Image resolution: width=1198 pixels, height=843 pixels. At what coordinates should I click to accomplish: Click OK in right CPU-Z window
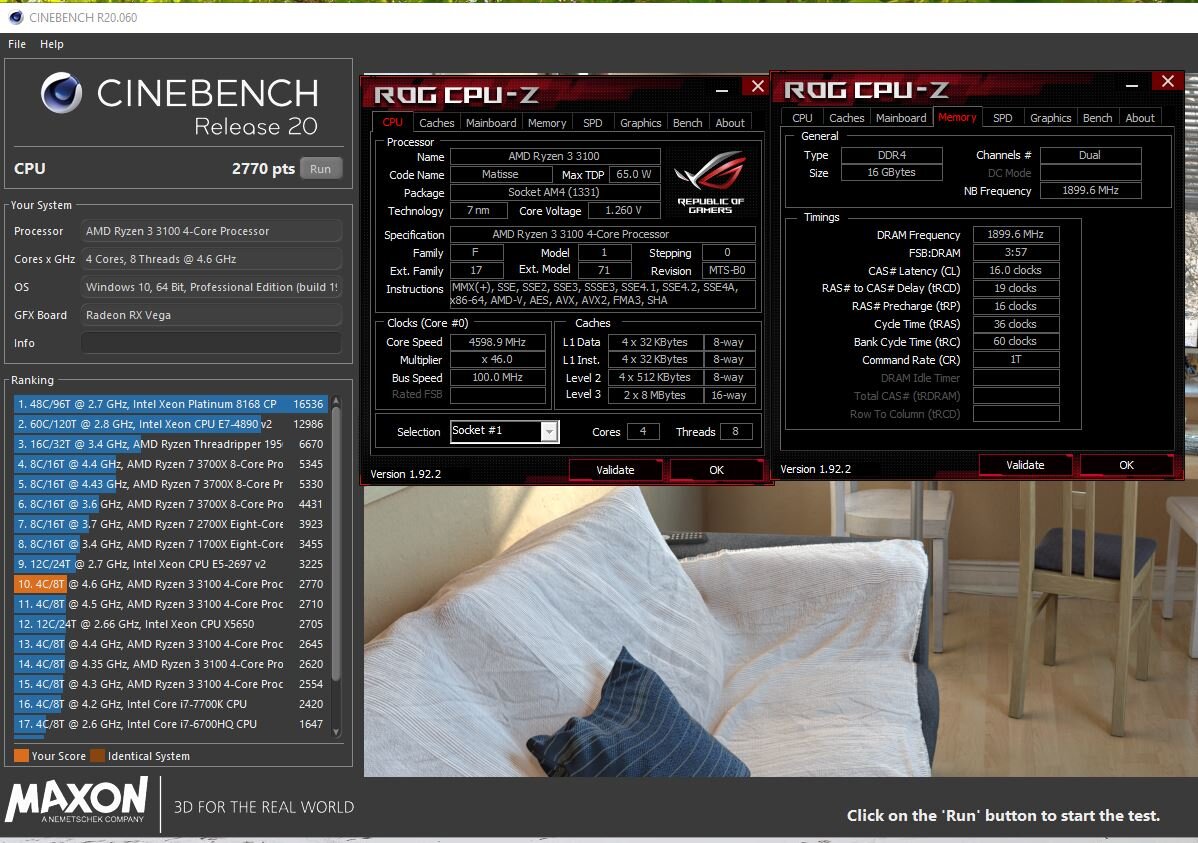pos(1126,465)
